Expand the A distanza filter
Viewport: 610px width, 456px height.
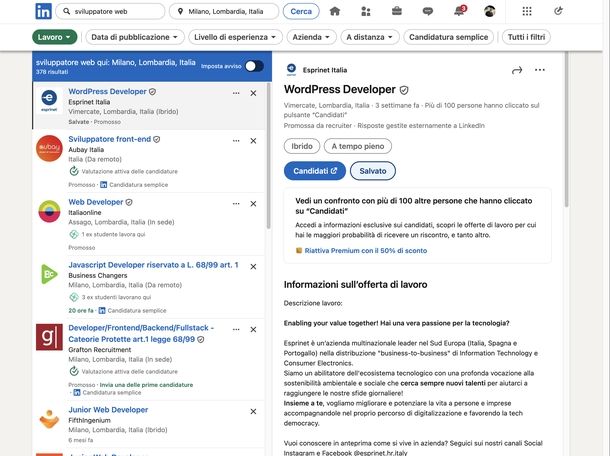click(370, 37)
